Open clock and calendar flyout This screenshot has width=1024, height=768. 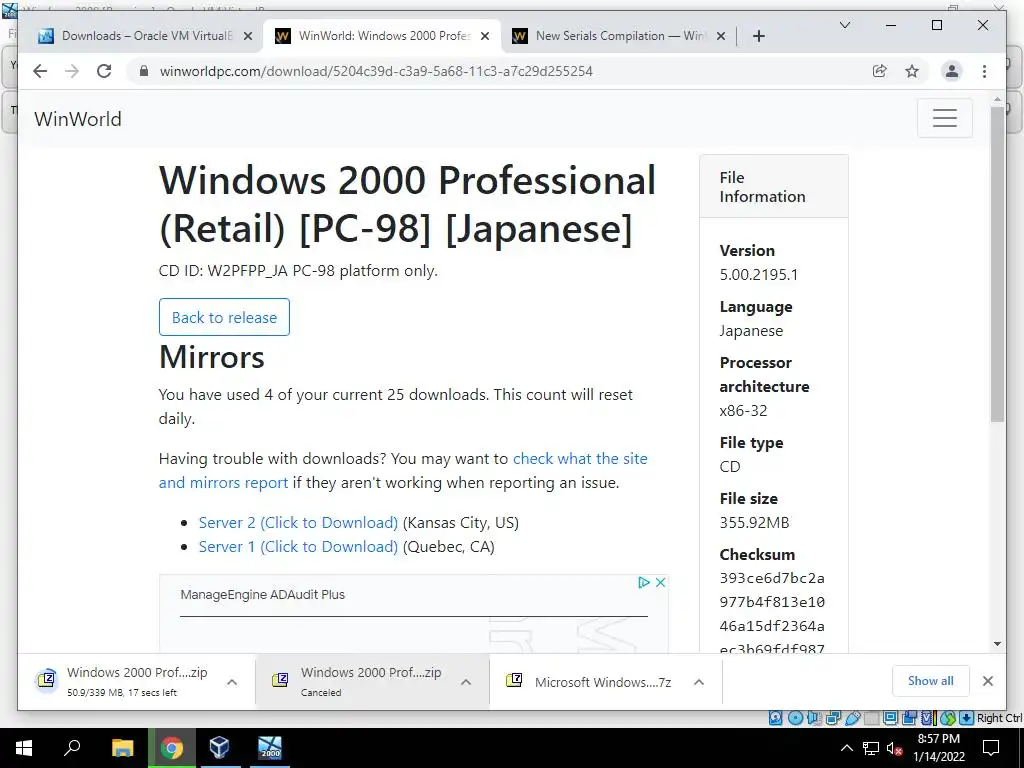[x=938, y=748]
